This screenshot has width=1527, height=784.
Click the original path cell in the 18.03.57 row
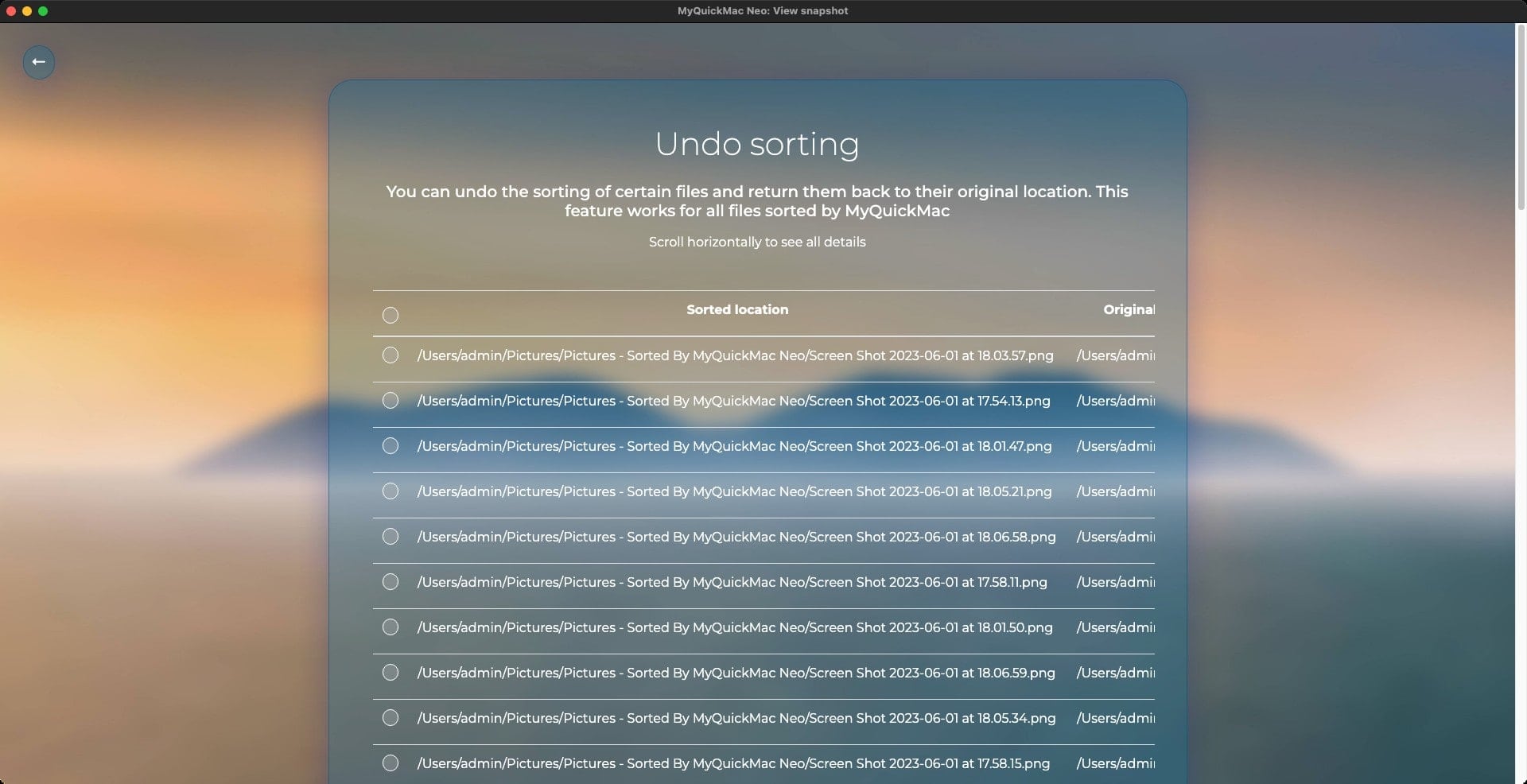click(1115, 355)
